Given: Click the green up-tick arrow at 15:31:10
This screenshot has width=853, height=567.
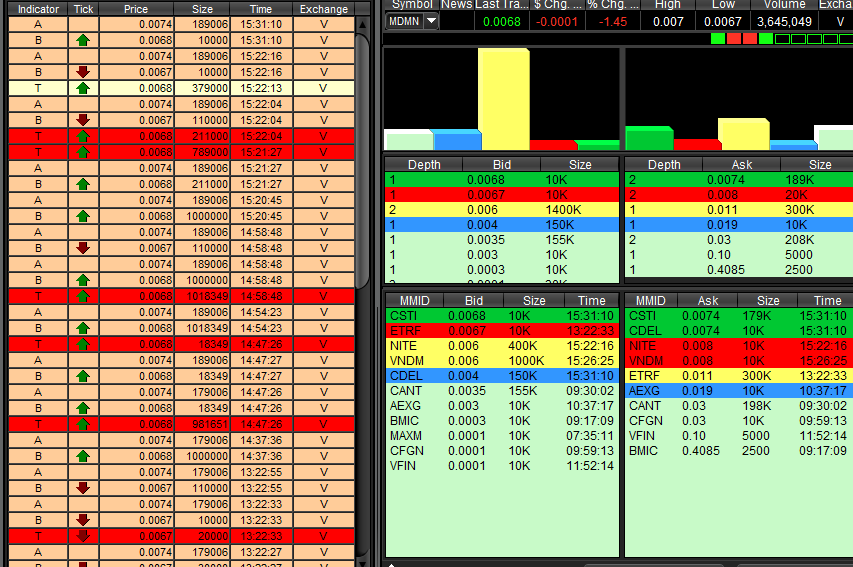Looking at the screenshot, I should (x=83, y=40).
